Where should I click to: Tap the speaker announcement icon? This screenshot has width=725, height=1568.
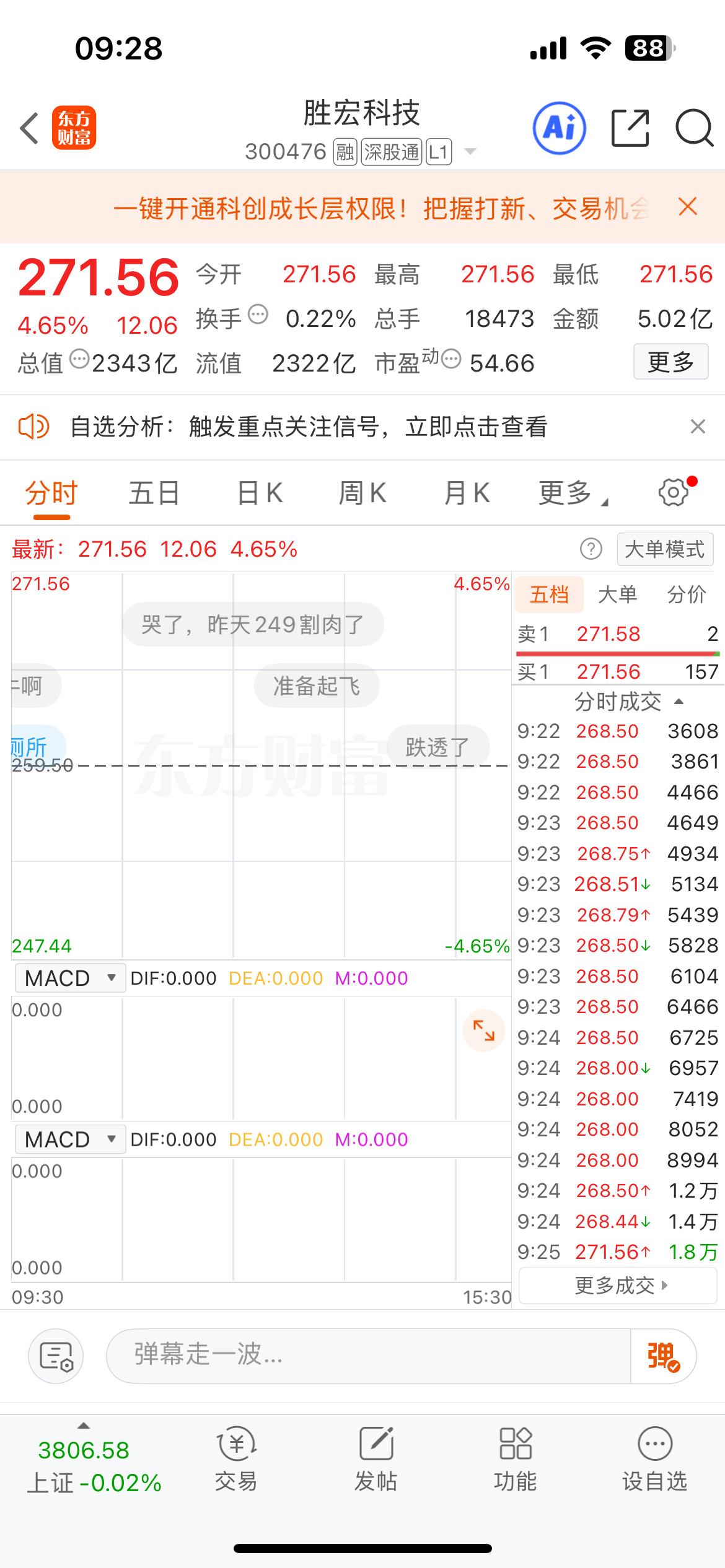pos(33,427)
